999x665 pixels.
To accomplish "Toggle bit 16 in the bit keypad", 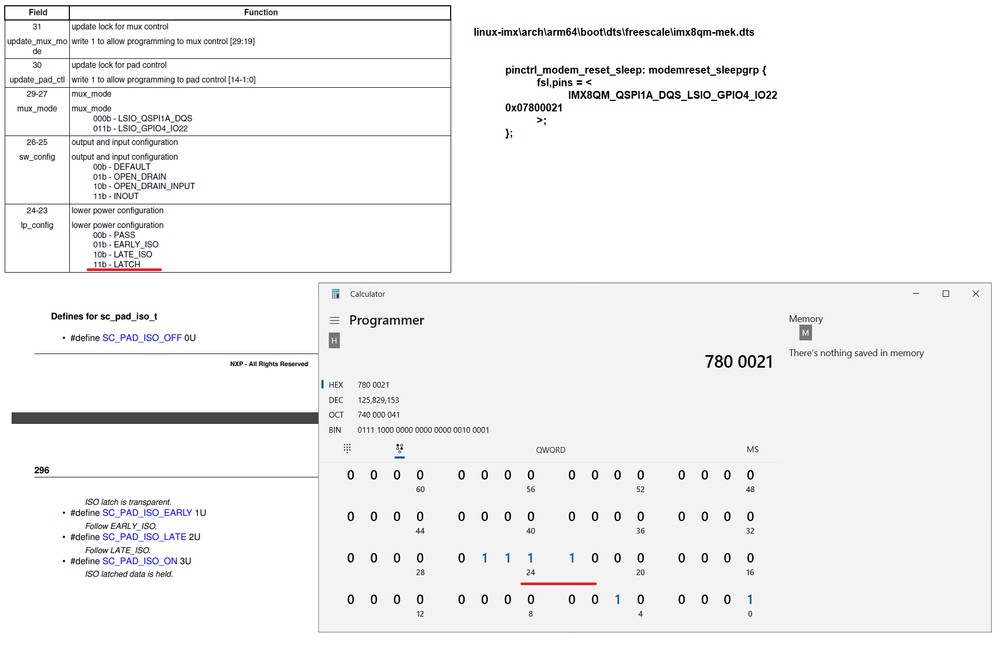I will tap(750, 558).
